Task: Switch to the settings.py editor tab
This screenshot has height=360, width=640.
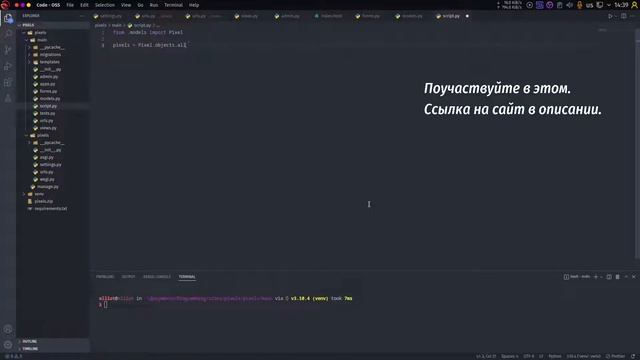Action: click(108, 16)
